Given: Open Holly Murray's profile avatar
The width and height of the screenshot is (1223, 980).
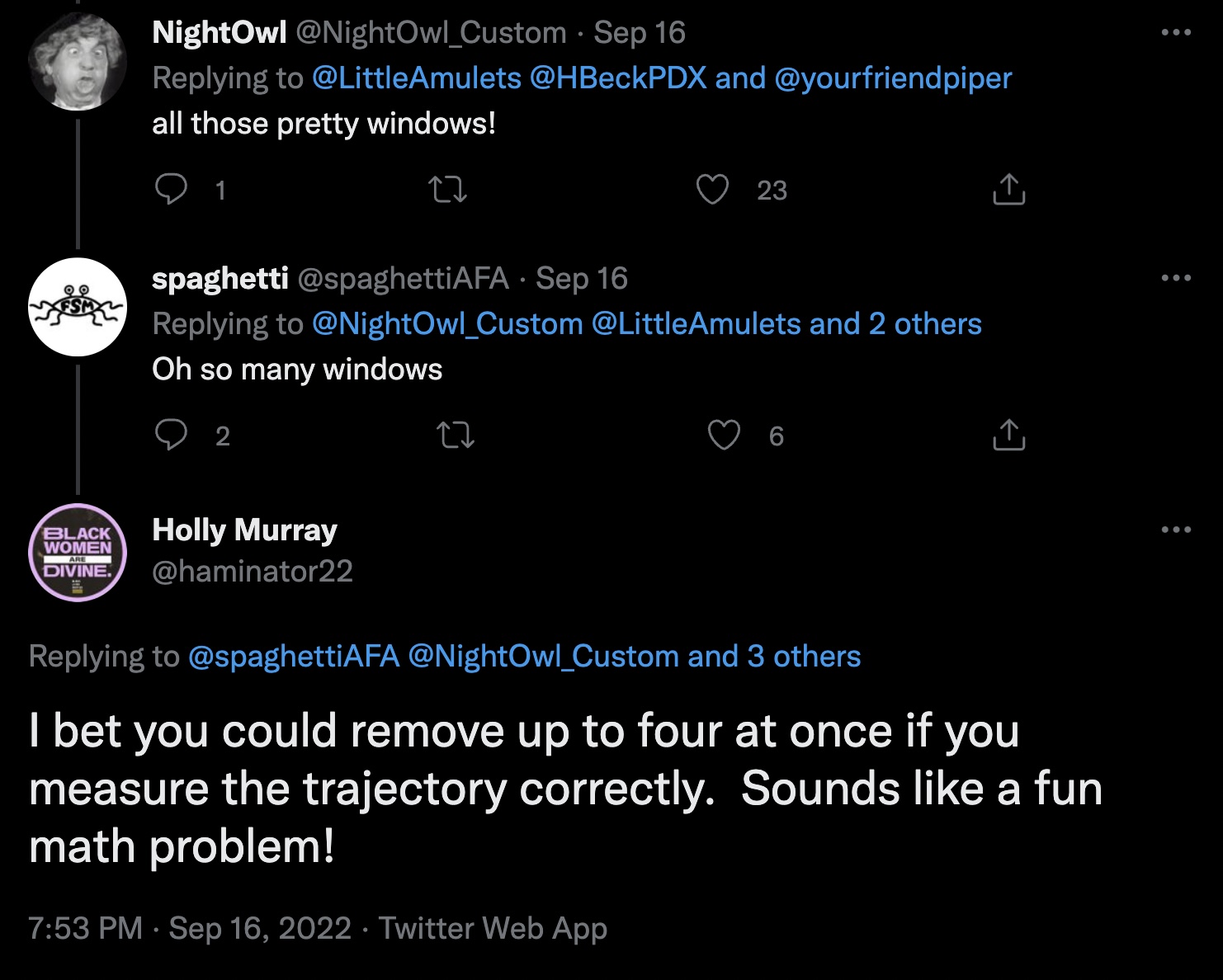Looking at the screenshot, I should tap(78, 552).
